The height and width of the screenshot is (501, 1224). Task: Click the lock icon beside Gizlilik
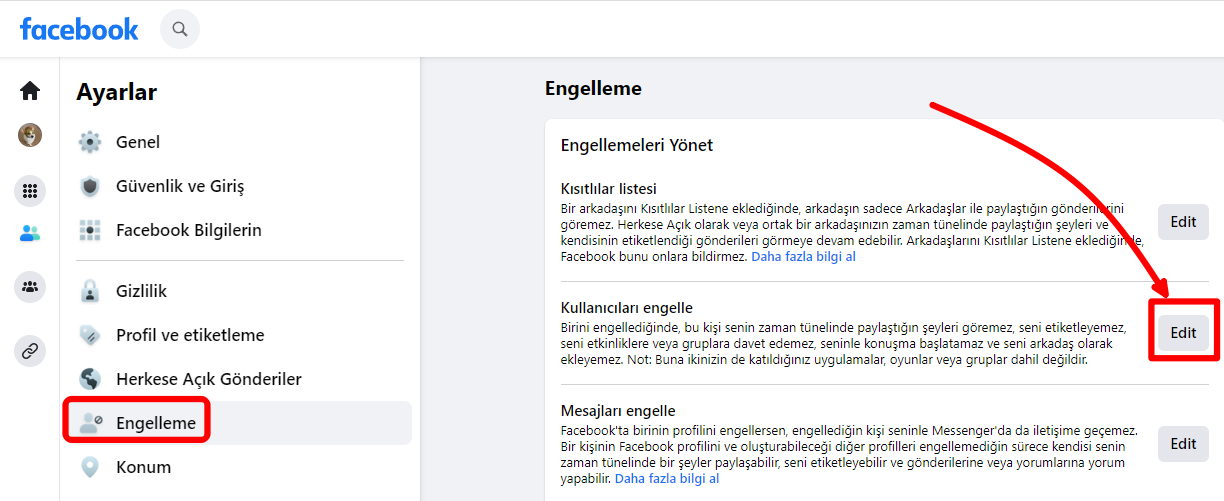[90, 291]
